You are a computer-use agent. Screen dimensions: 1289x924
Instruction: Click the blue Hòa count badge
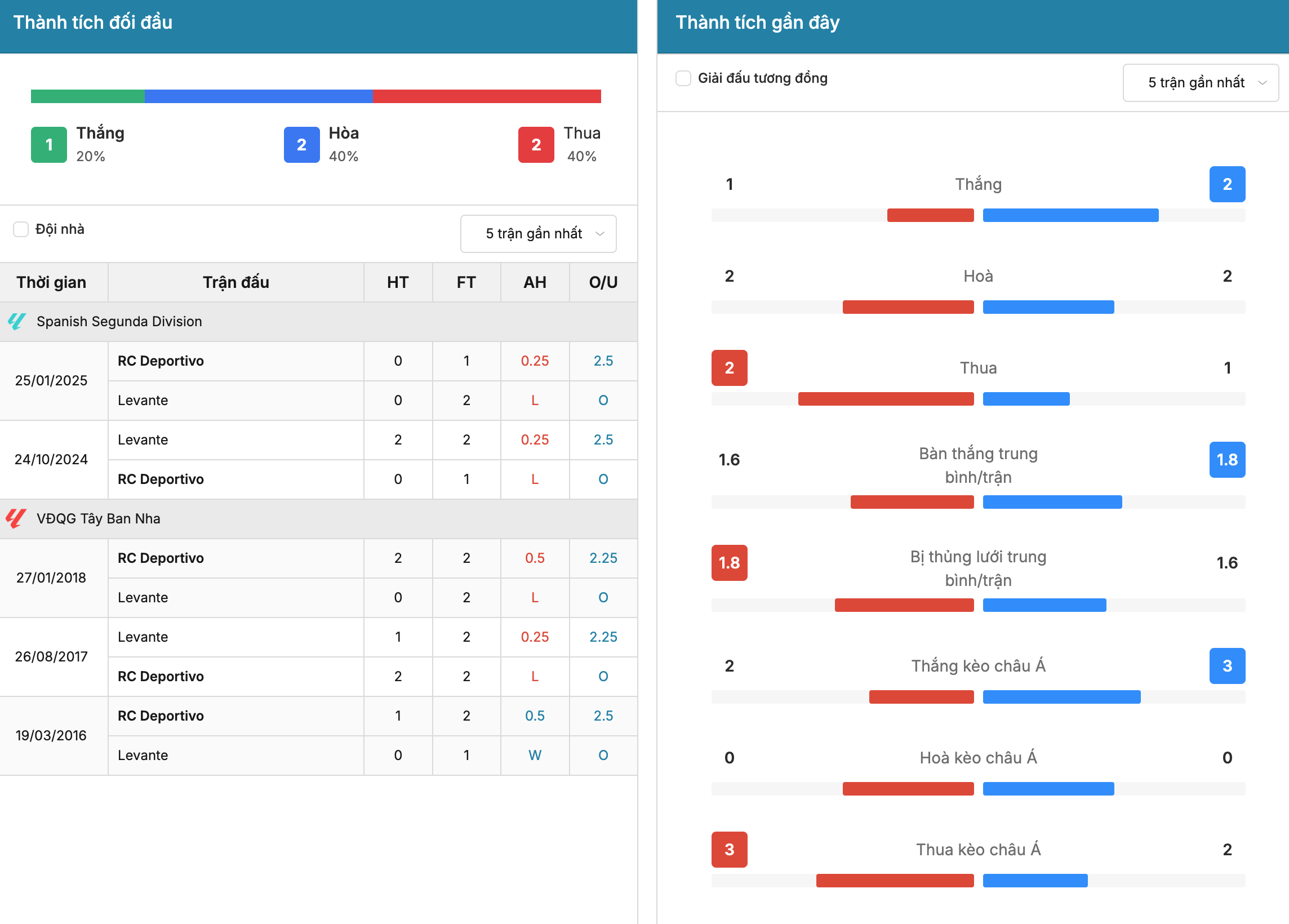pyautogui.click(x=302, y=145)
